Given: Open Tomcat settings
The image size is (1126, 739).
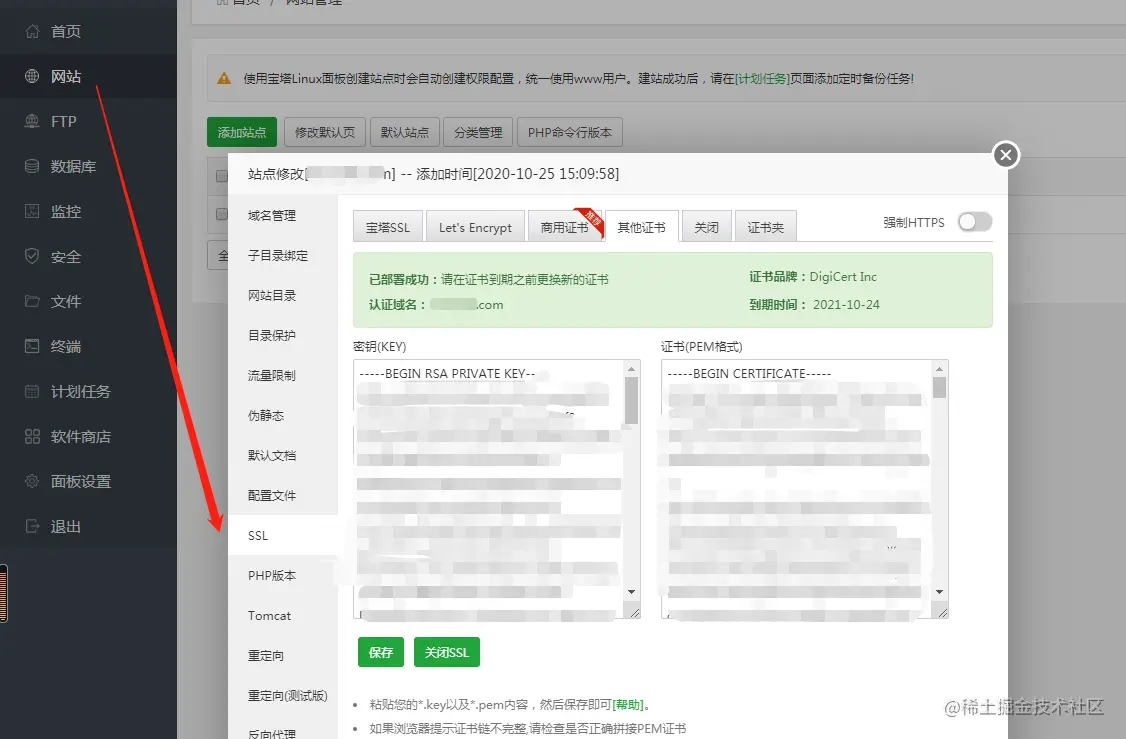Looking at the screenshot, I should pyautogui.click(x=269, y=615).
